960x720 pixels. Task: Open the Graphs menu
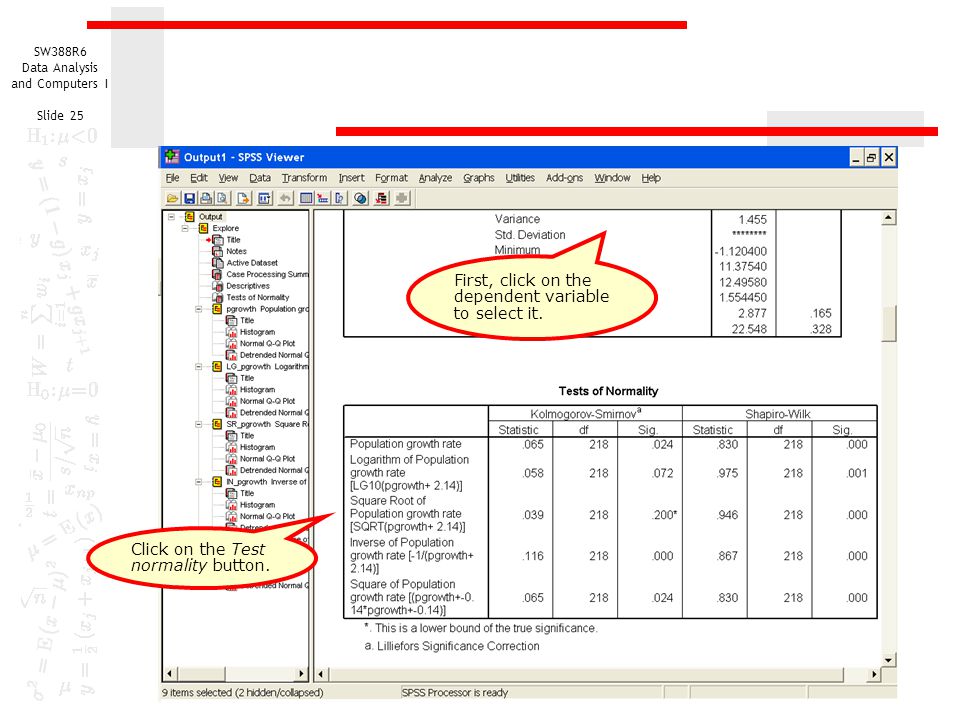478,178
